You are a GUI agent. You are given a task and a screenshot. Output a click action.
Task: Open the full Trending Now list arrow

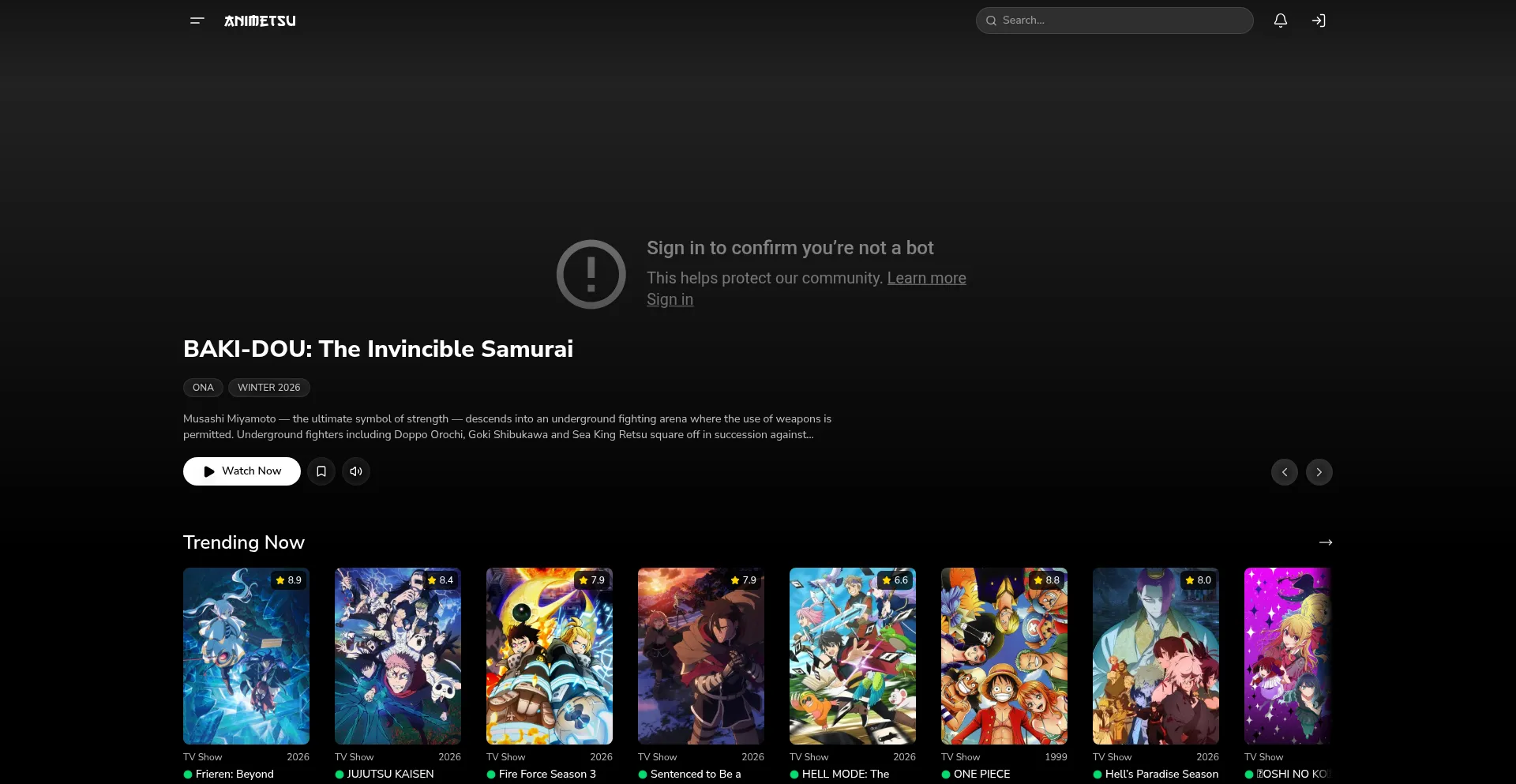1326,542
